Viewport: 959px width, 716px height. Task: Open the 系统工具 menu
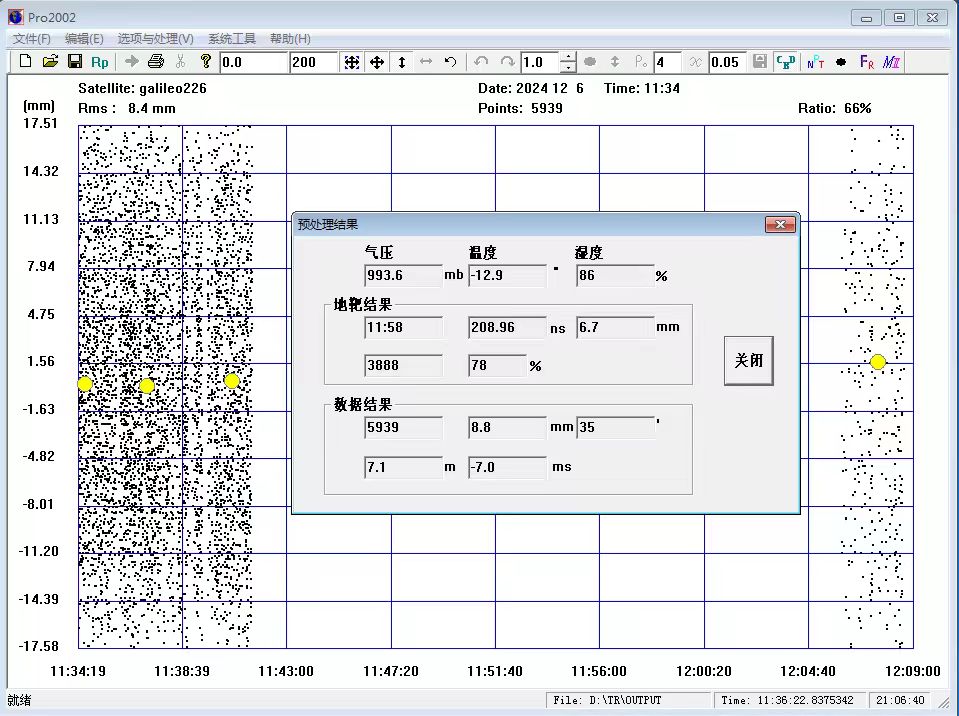pyautogui.click(x=232, y=39)
